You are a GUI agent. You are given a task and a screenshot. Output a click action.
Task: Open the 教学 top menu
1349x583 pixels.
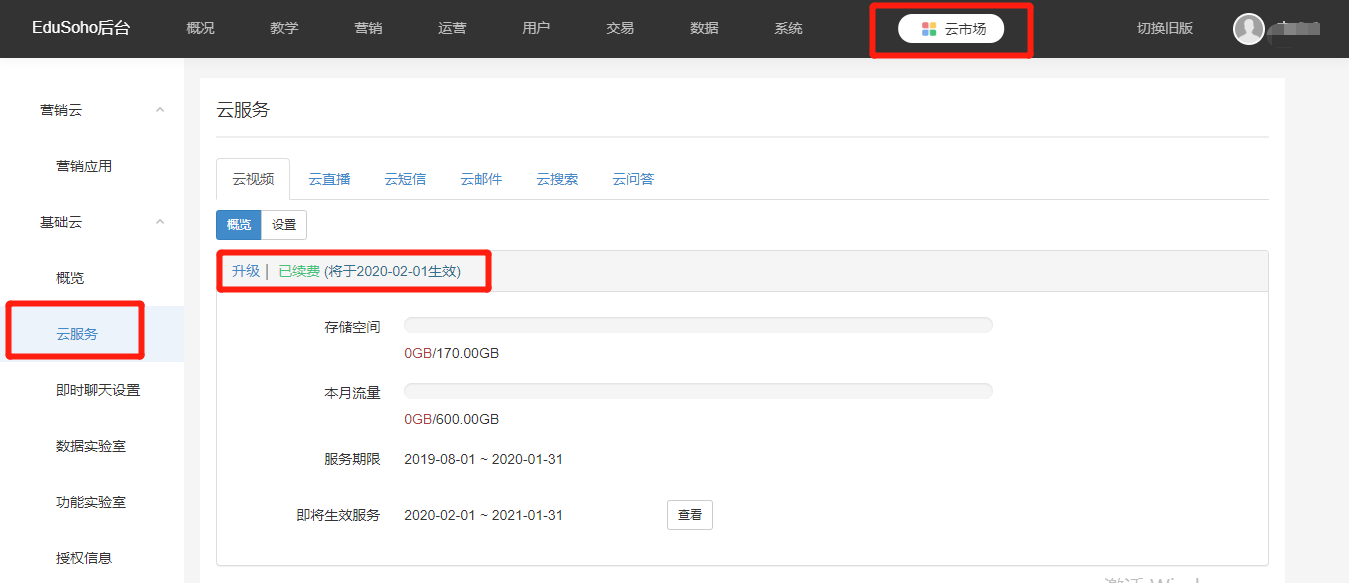tap(284, 29)
